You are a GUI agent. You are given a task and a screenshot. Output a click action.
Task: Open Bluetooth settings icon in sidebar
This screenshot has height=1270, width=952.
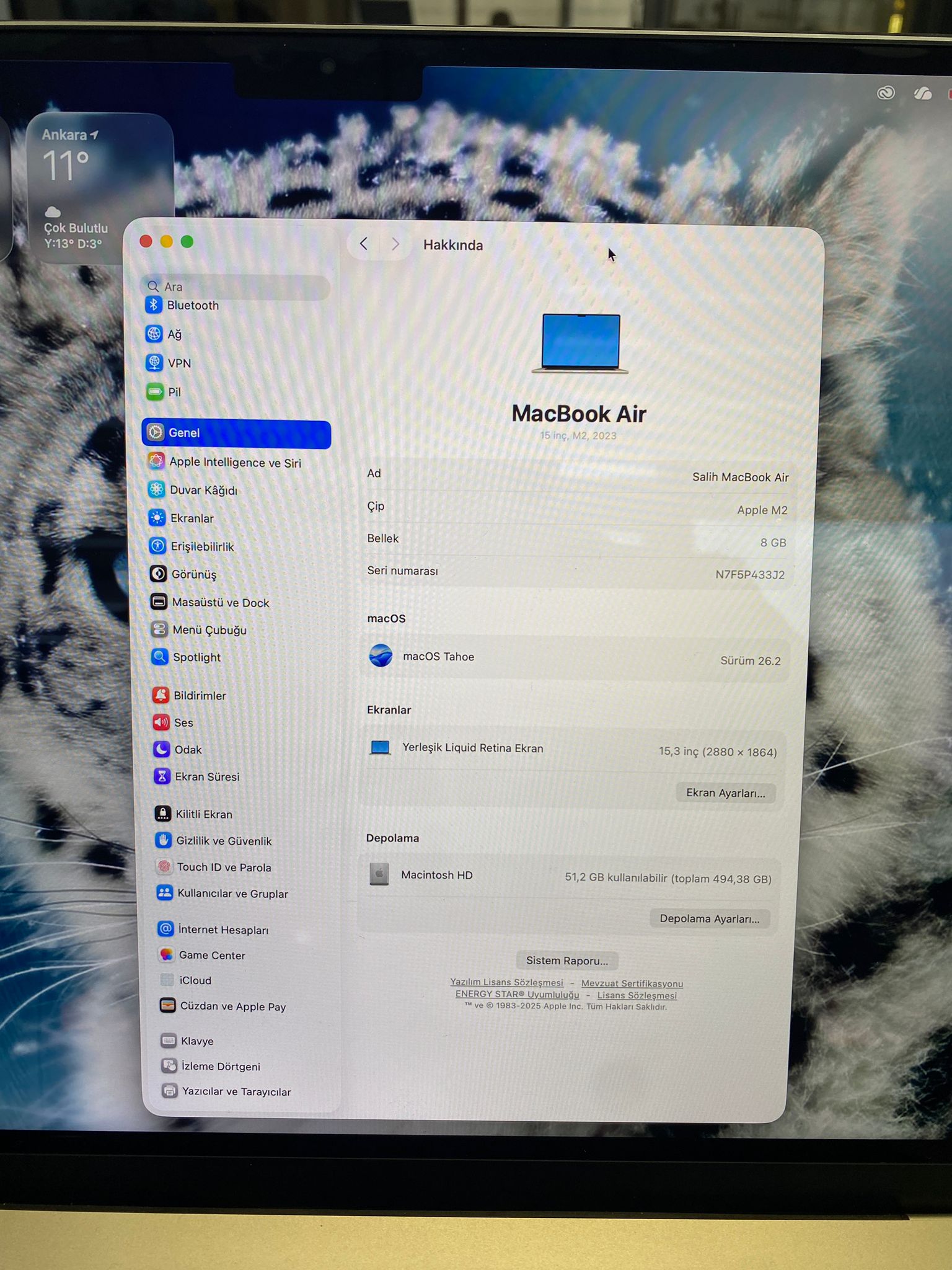pos(154,304)
